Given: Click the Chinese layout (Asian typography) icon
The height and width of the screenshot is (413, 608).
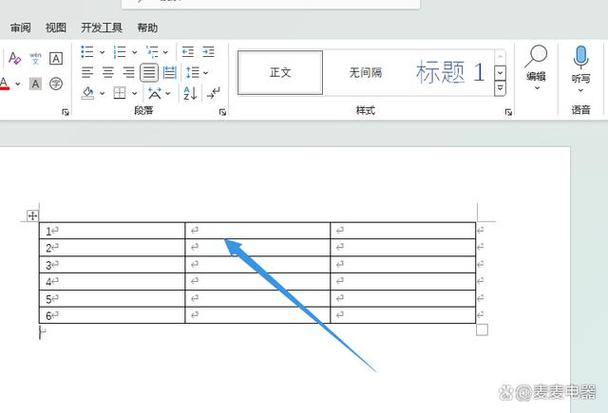Looking at the screenshot, I should 154,93.
